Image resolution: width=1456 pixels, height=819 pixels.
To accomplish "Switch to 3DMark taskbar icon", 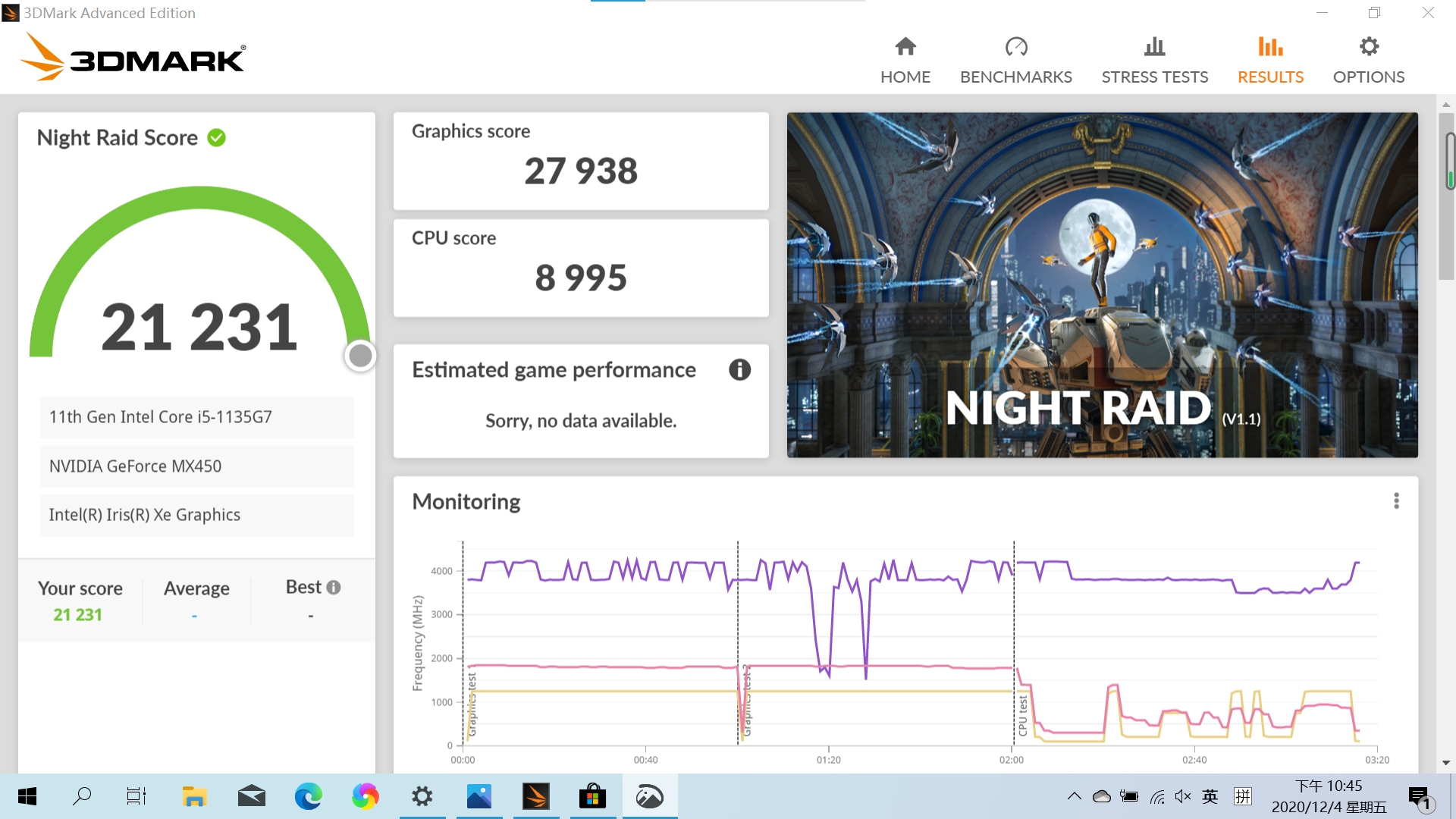I will 536,796.
